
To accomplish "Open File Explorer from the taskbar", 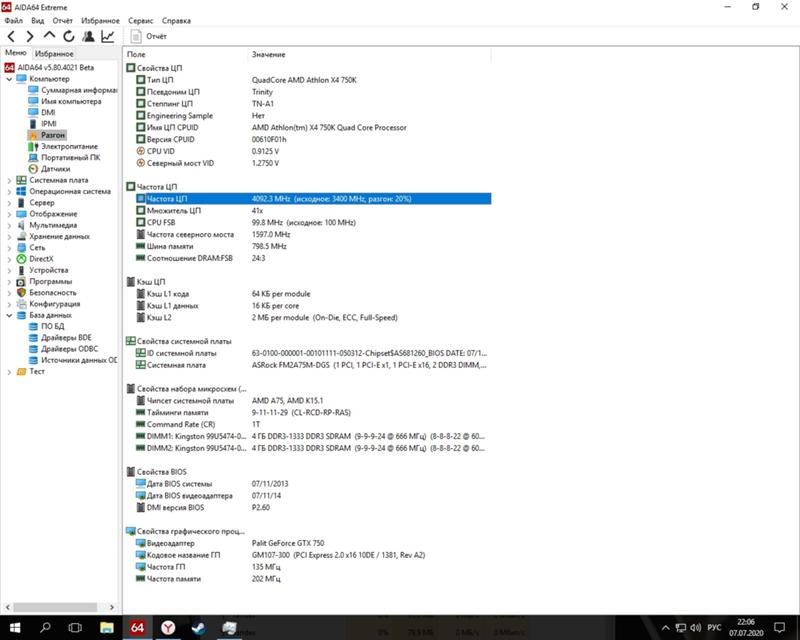I will pyautogui.click(x=107, y=627).
